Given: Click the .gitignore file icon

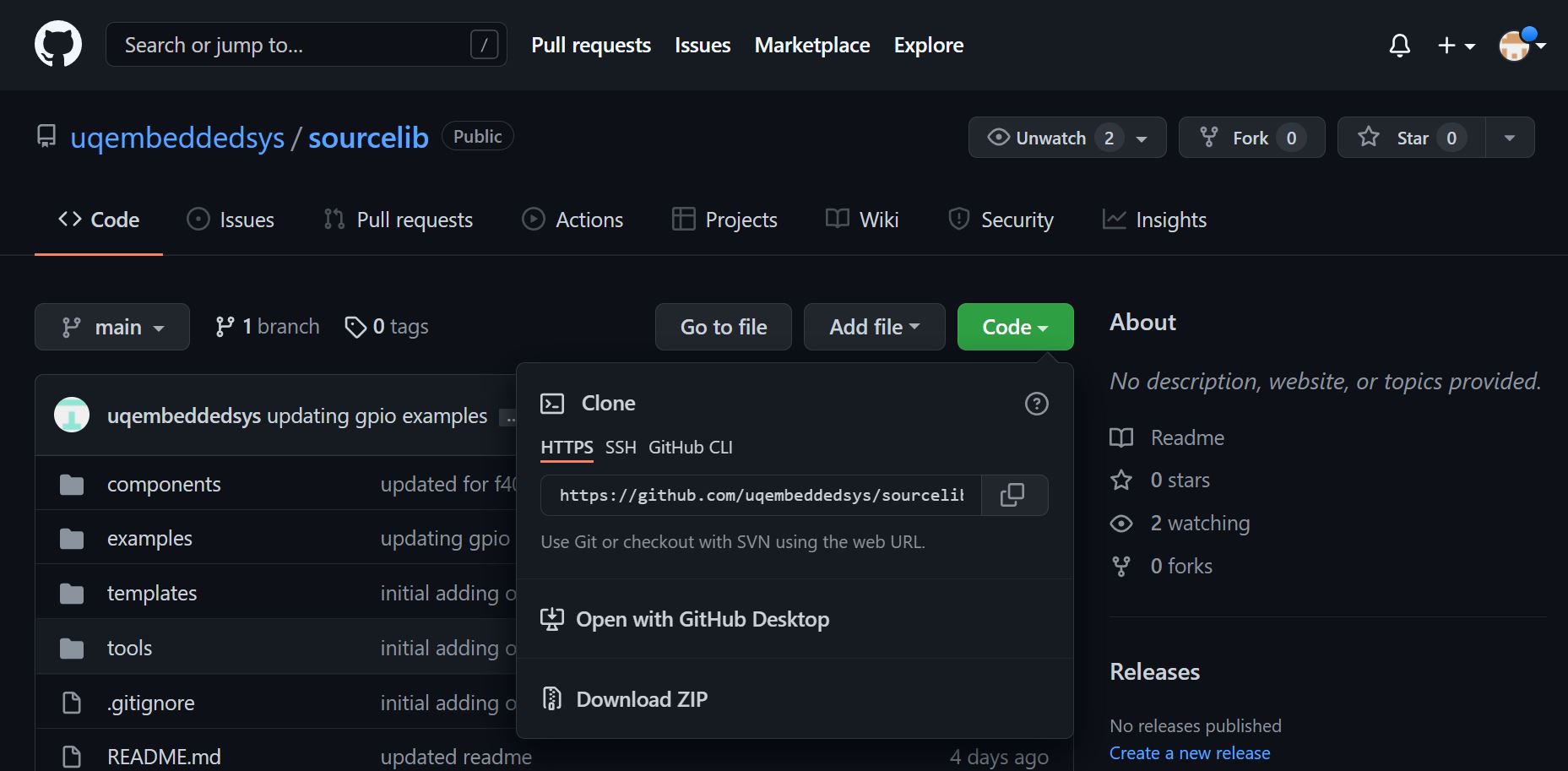Looking at the screenshot, I should coord(72,703).
